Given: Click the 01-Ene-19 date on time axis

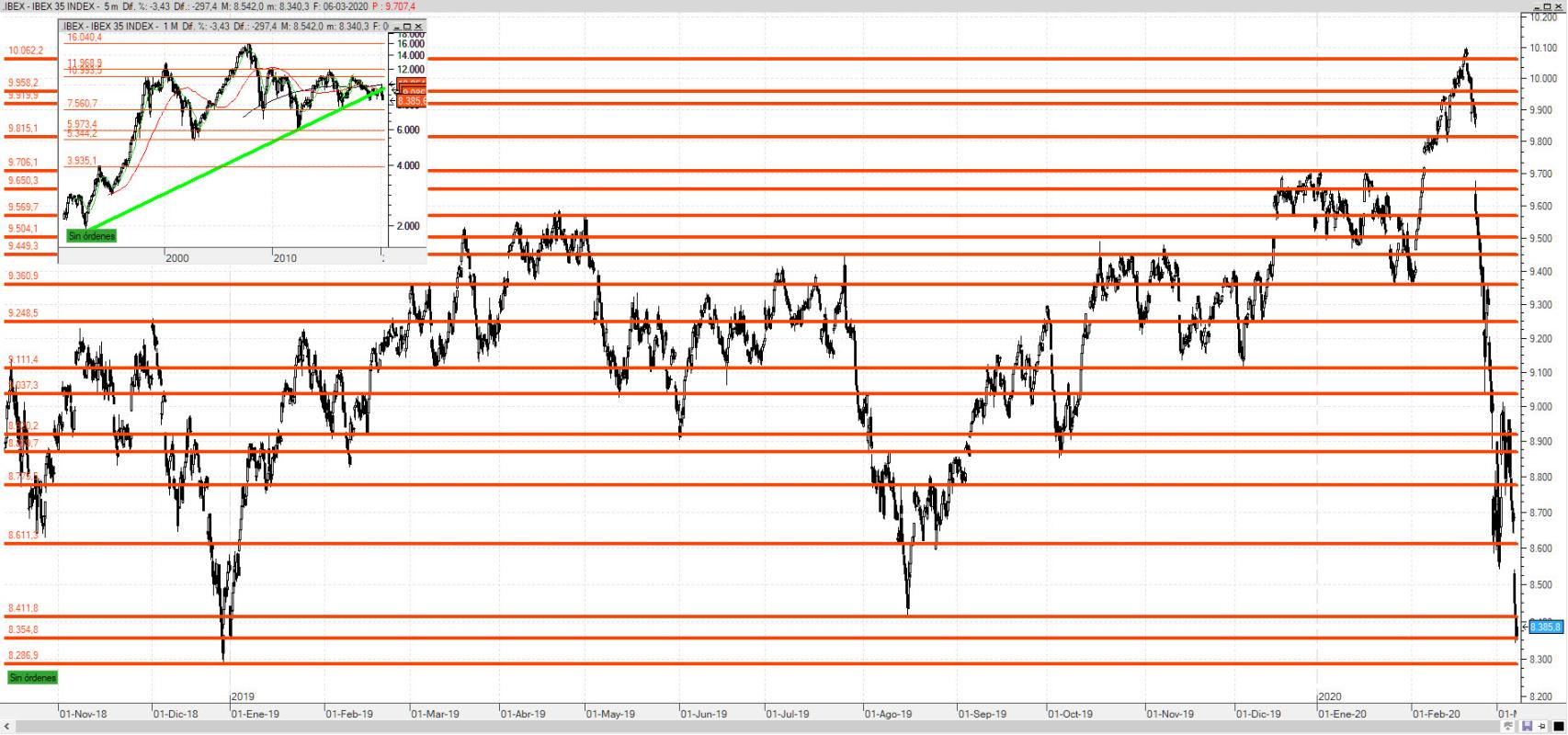Looking at the screenshot, I should [x=256, y=713].
